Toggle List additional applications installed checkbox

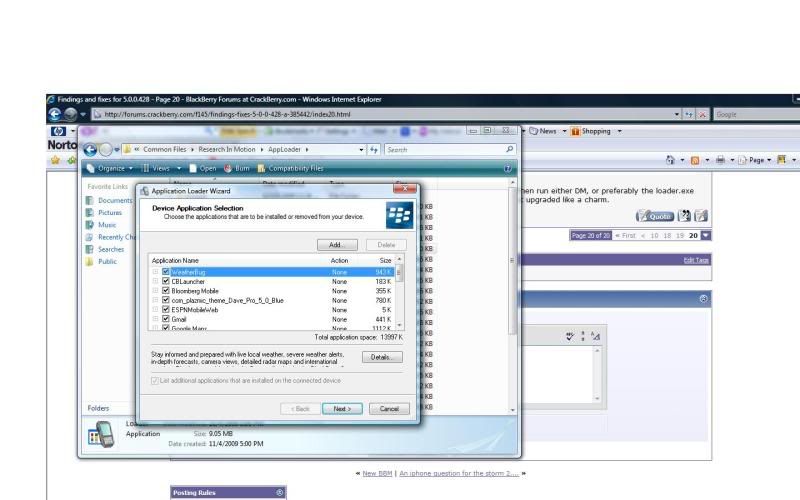tap(155, 381)
